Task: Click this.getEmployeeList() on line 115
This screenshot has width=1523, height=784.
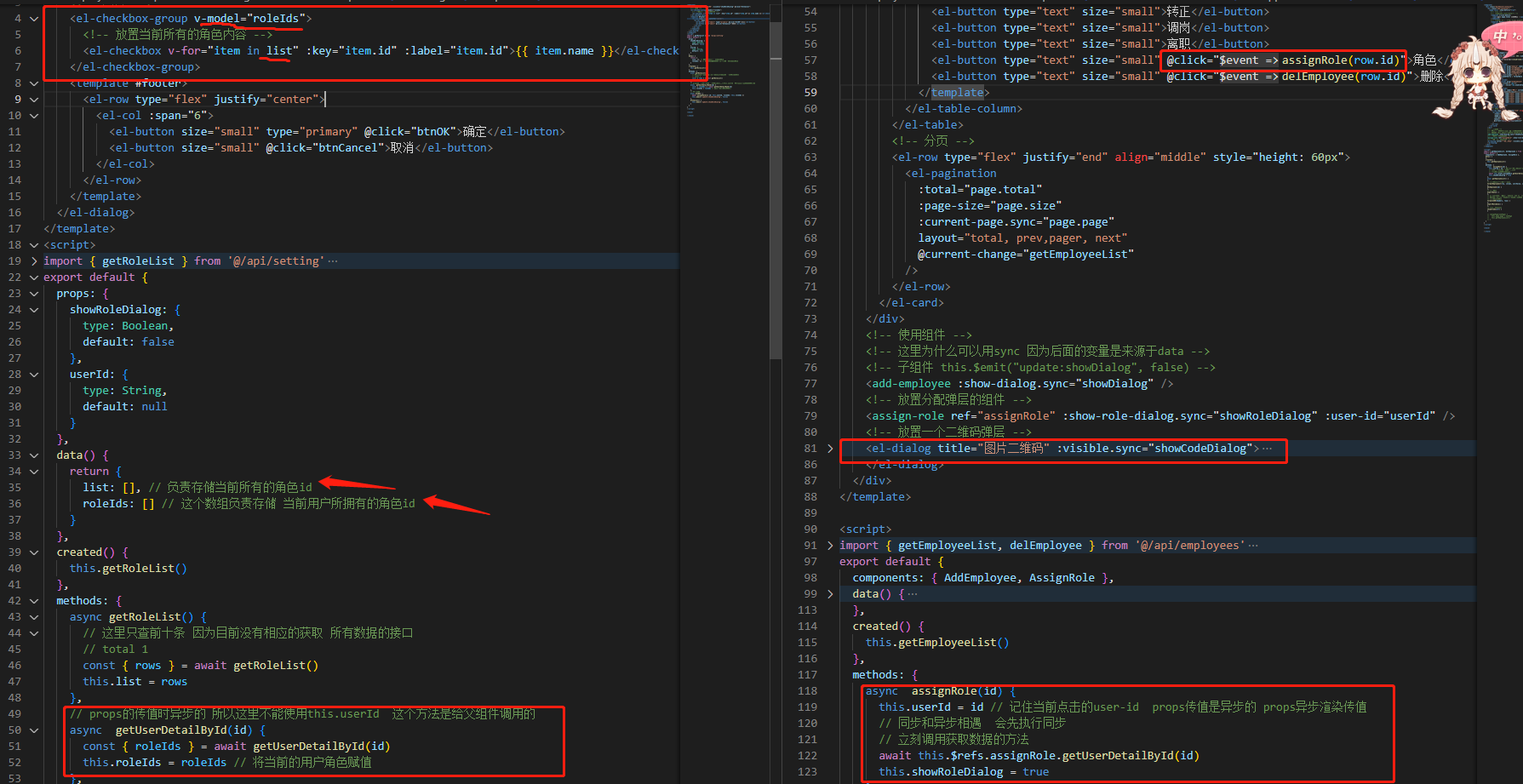Action: [x=937, y=643]
